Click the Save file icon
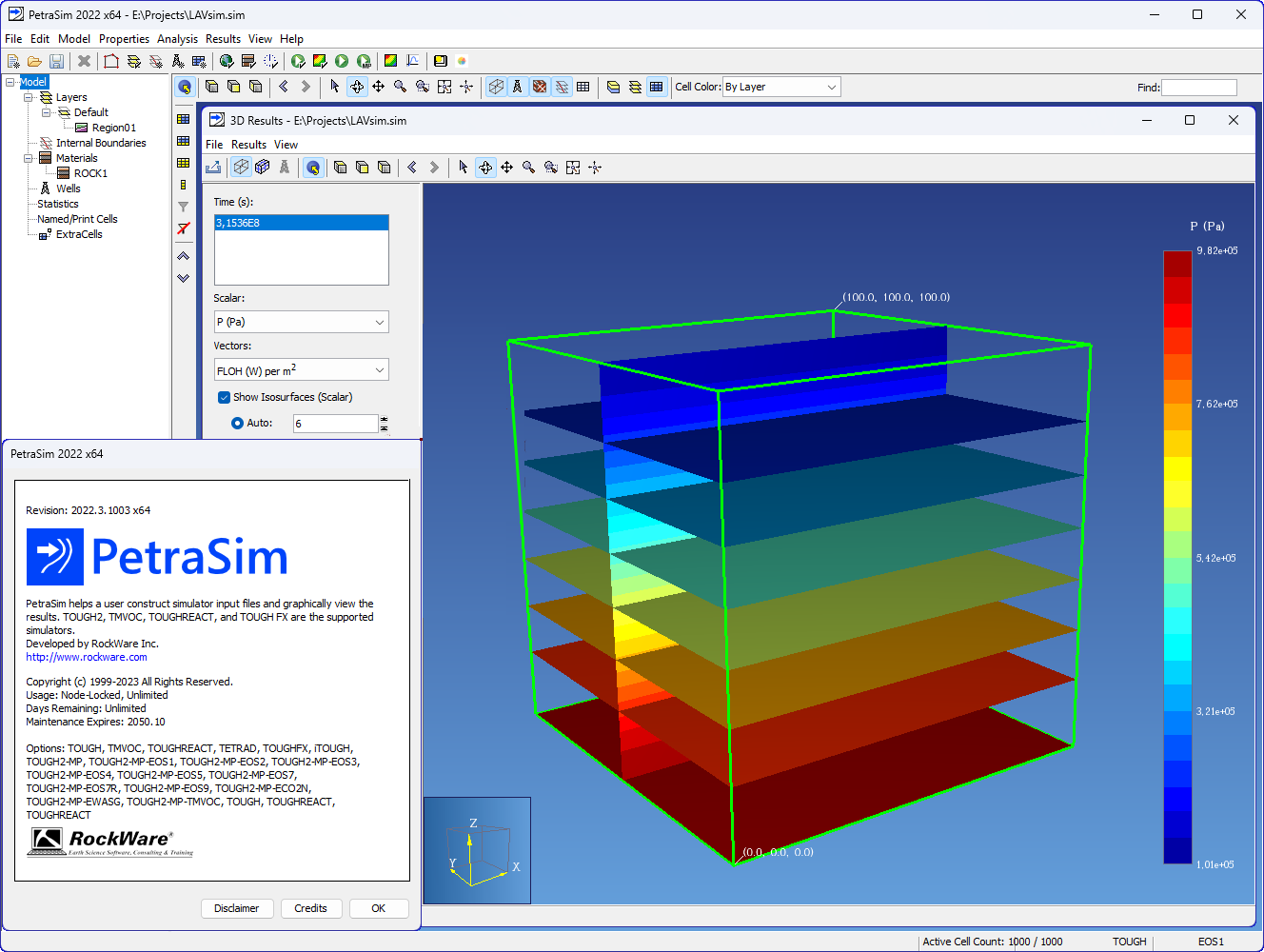Viewport: 1264px width, 952px height. [57, 61]
